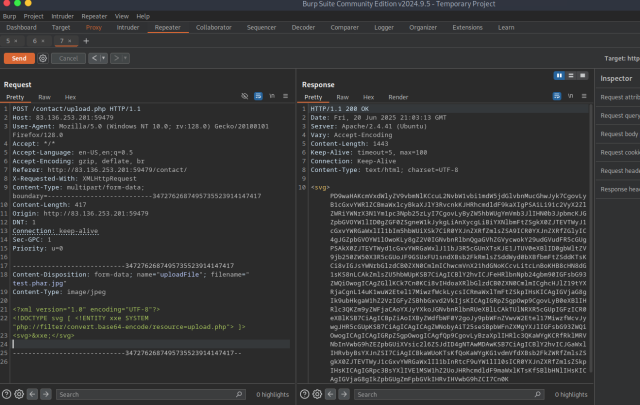Image resolution: width=640 pixels, height=405 pixels.
Task: Open the Repeater send settings gear
Action: click(43, 58)
